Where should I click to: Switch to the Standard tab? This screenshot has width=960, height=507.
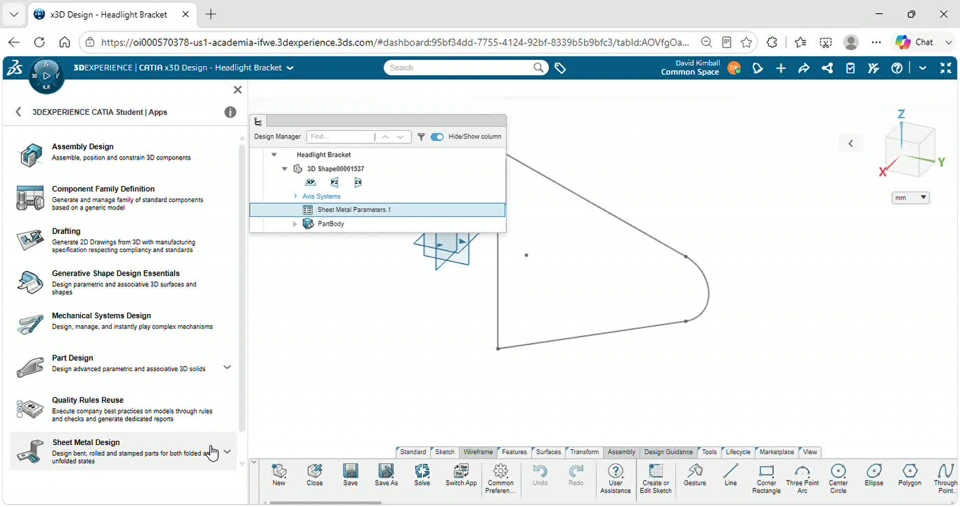[413, 452]
